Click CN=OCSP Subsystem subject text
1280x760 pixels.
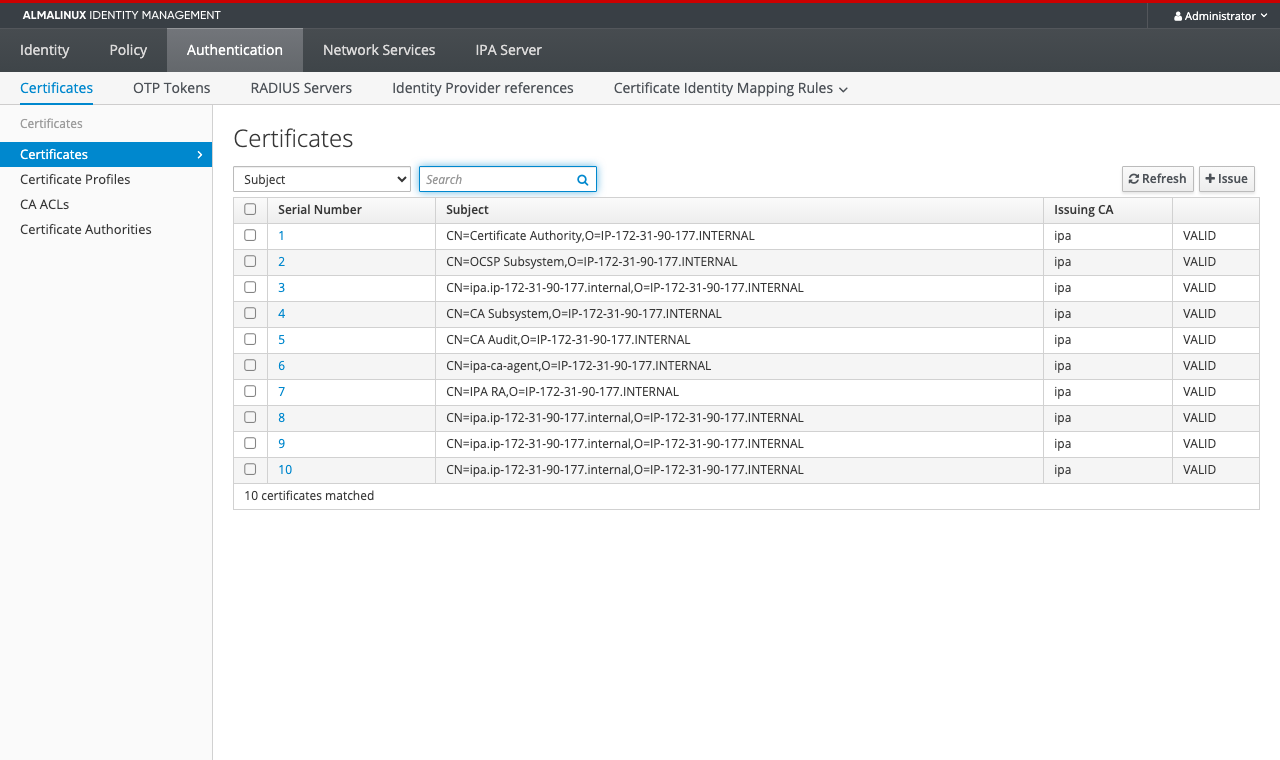pyautogui.click(x=592, y=261)
